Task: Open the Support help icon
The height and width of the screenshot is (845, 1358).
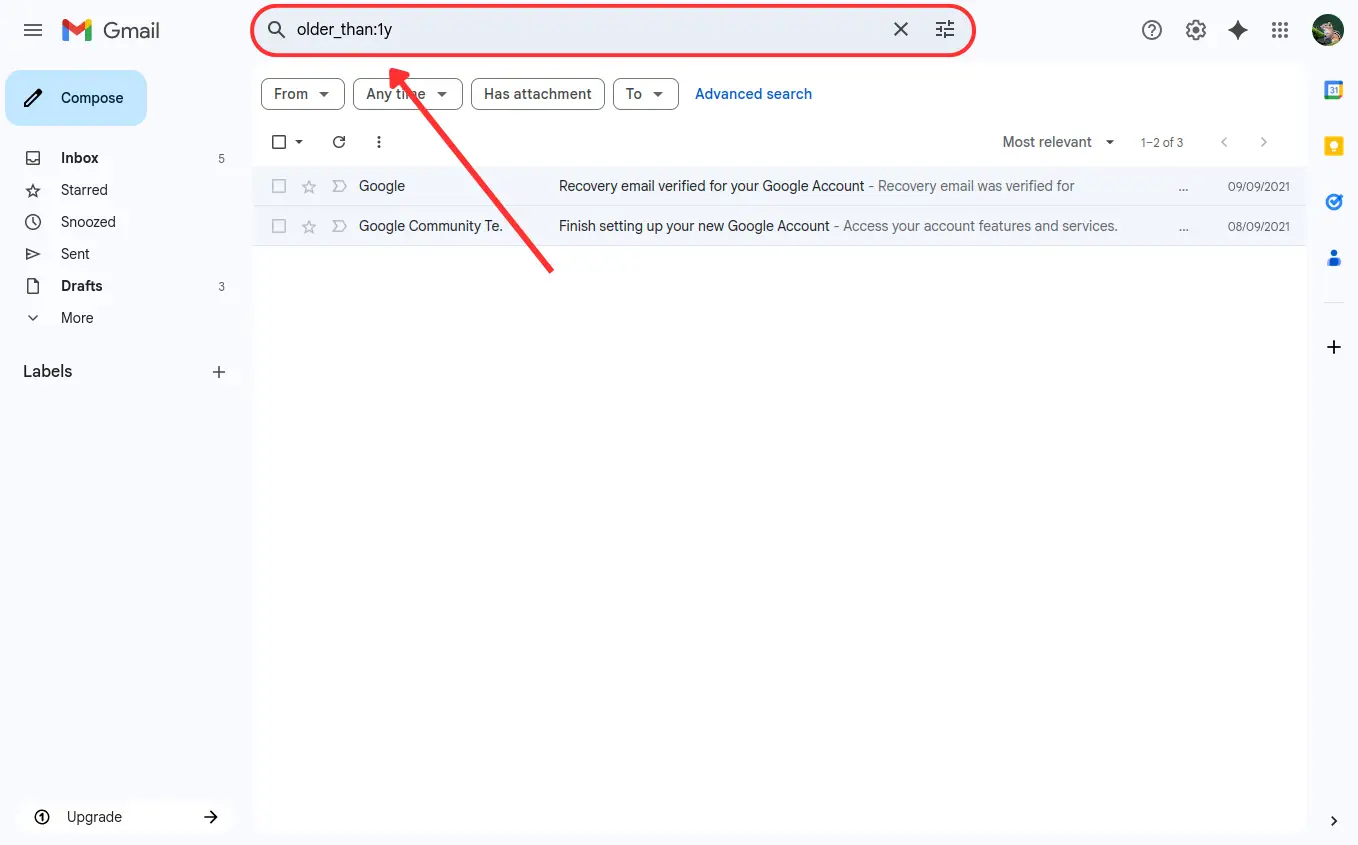Action: [1152, 30]
